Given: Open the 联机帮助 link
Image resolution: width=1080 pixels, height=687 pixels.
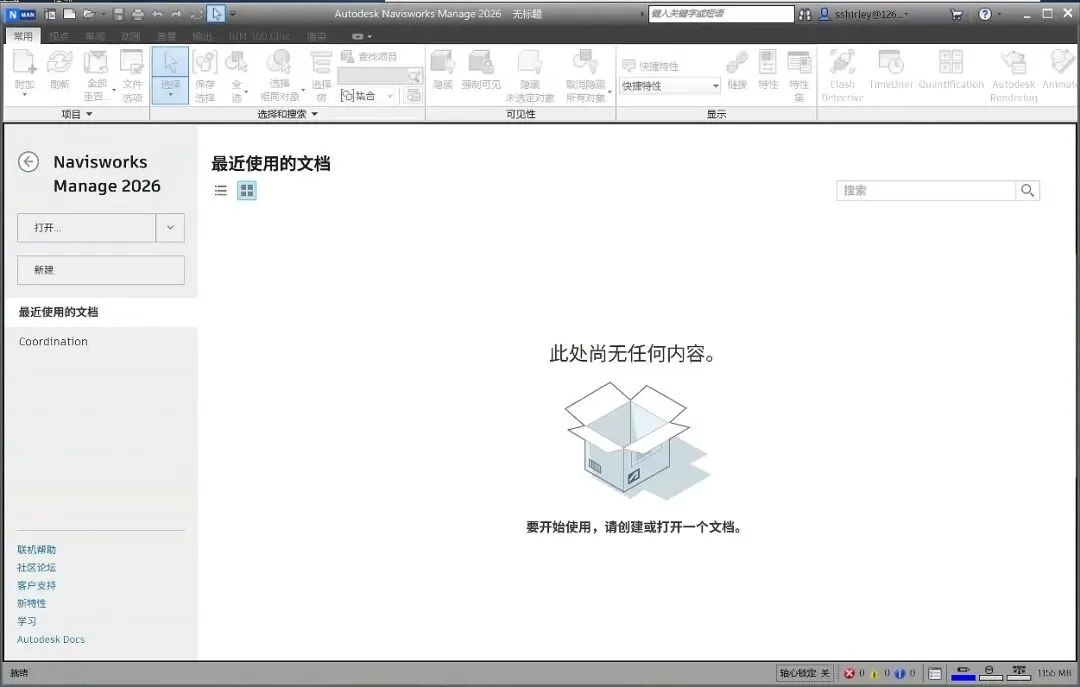Looking at the screenshot, I should coord(37,550).
